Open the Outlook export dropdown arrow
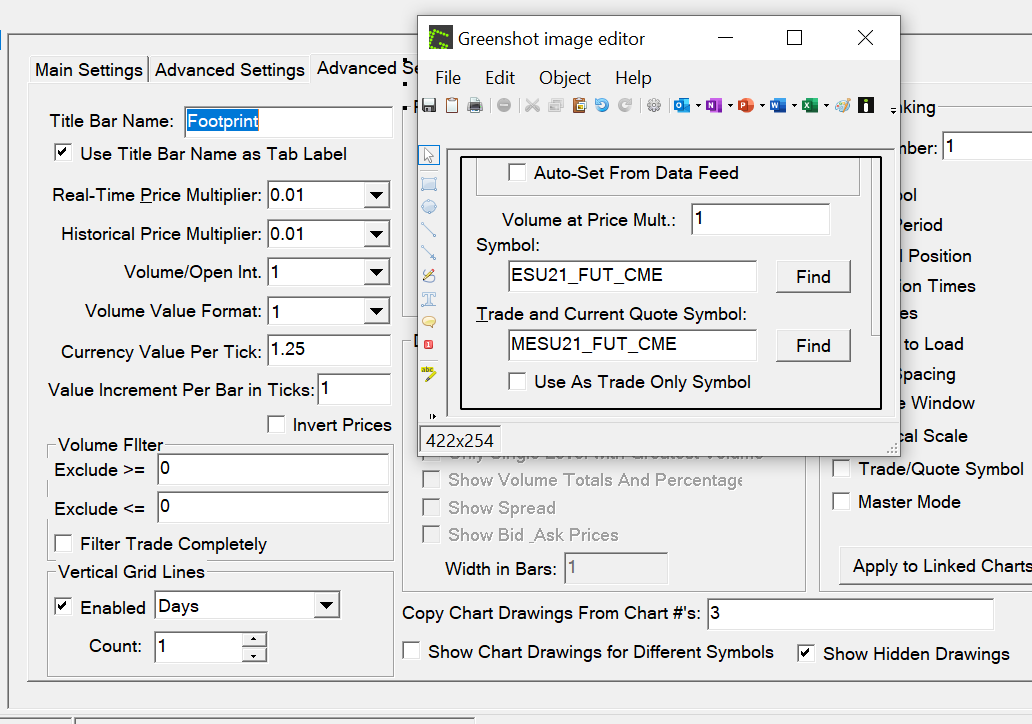1032x724 pixels. click(x=698, y=105)
